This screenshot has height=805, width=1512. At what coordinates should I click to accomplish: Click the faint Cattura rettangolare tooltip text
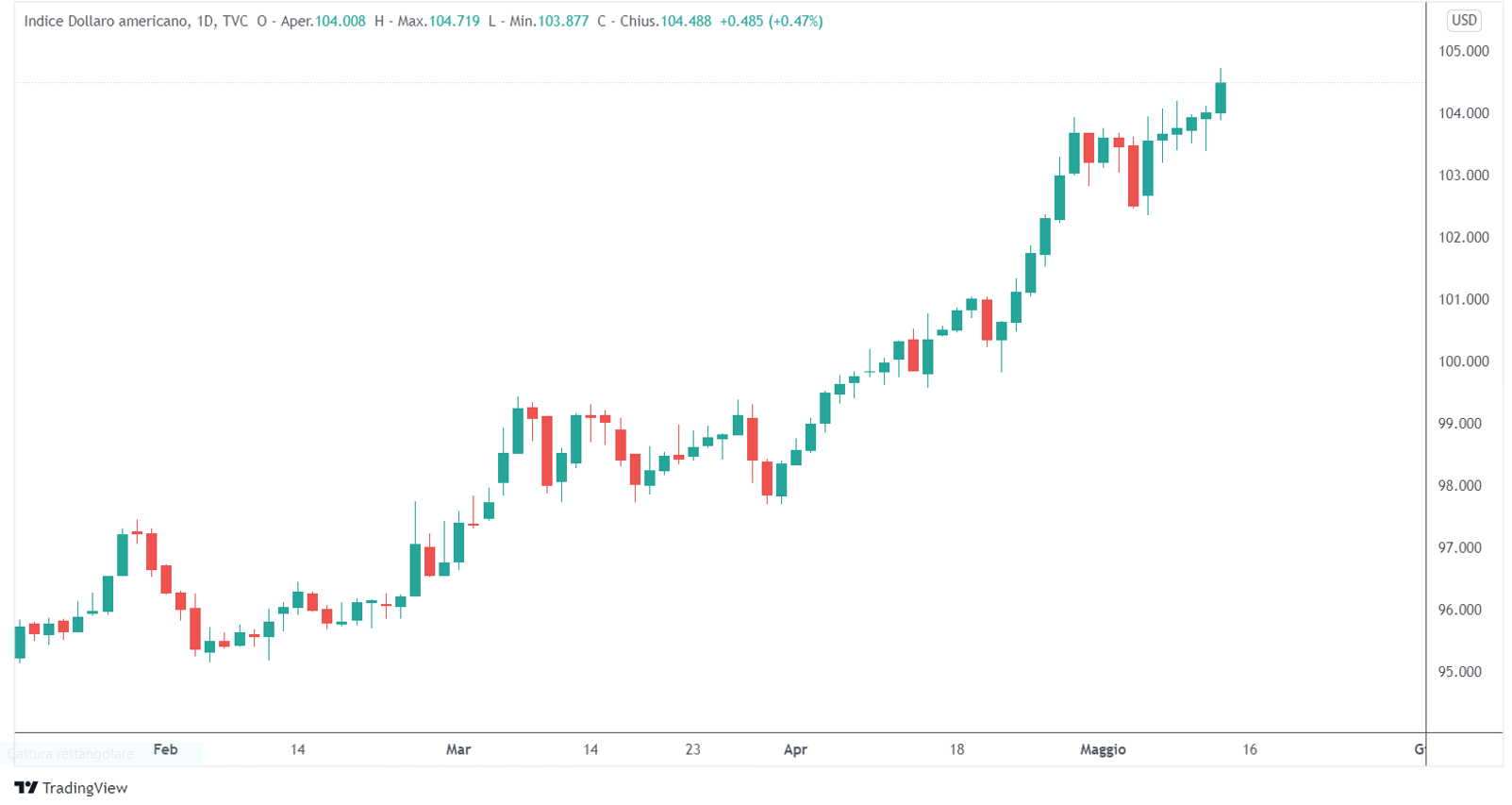tap(71, 754)
